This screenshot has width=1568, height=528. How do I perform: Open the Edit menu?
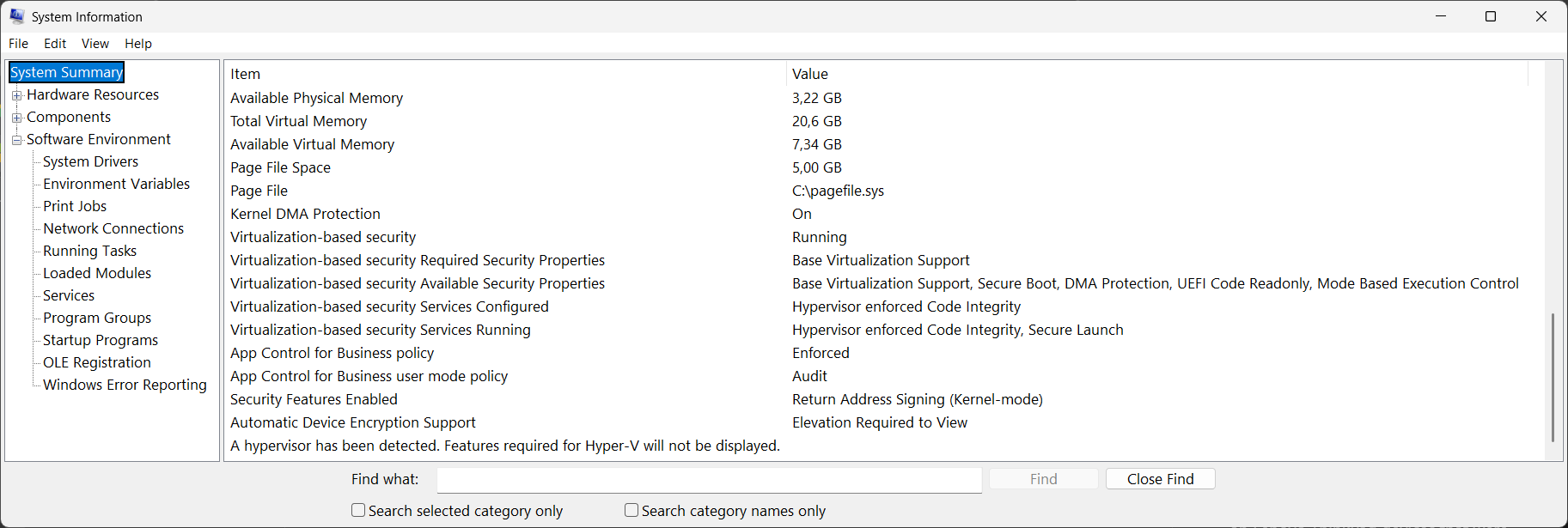(x=55, y=44)
